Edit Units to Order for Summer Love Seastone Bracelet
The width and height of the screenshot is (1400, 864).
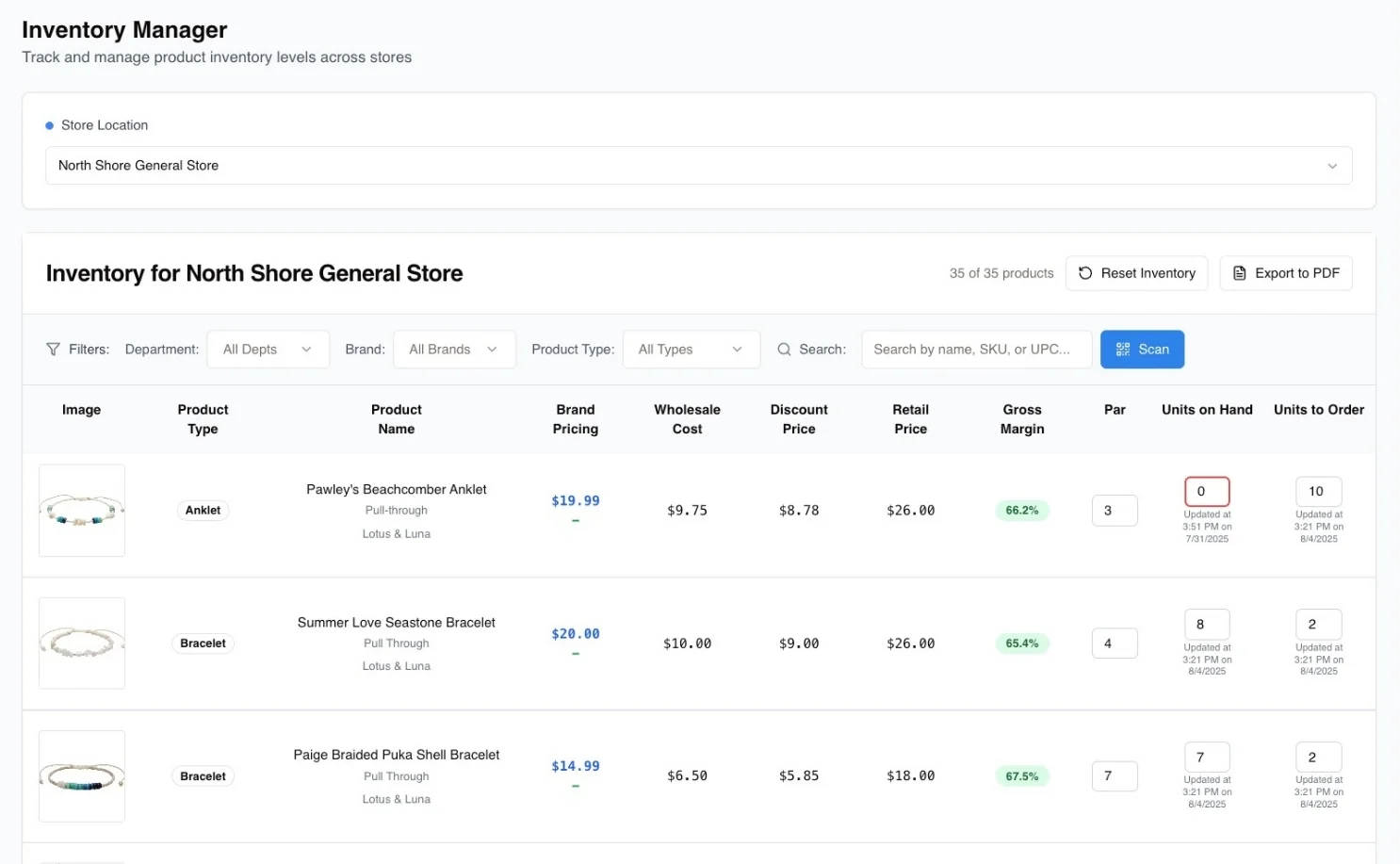point(1319,625)
